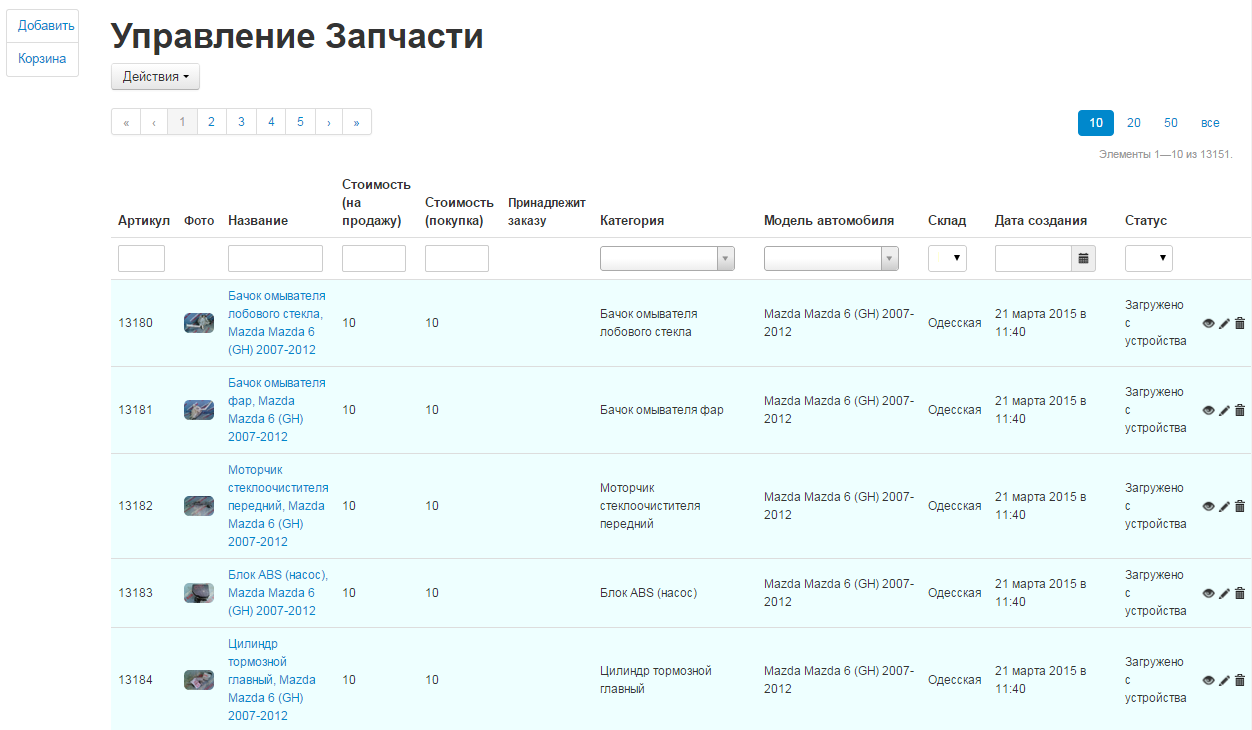Open the Действия dropdown menu

155,77
